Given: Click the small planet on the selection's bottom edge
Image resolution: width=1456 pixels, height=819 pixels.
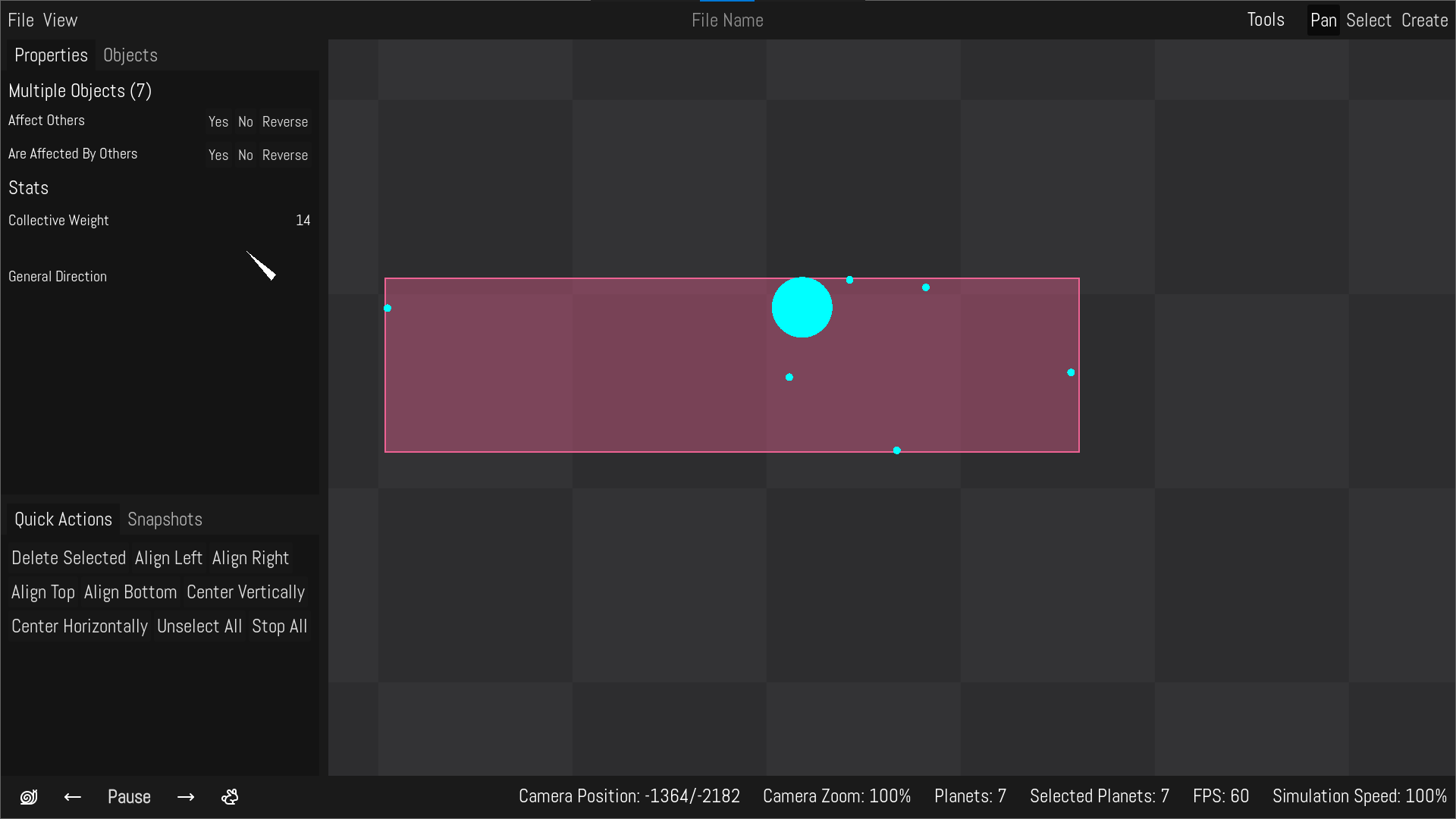Looking at the screenshot, I should (896, 450).
